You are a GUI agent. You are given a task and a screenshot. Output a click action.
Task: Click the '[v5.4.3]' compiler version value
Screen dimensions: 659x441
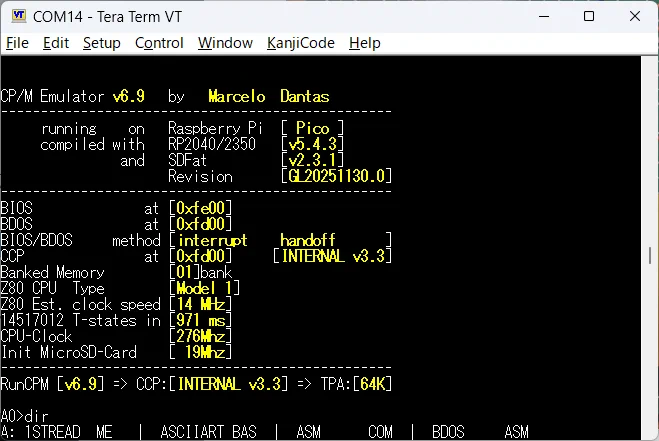point(313,144)
